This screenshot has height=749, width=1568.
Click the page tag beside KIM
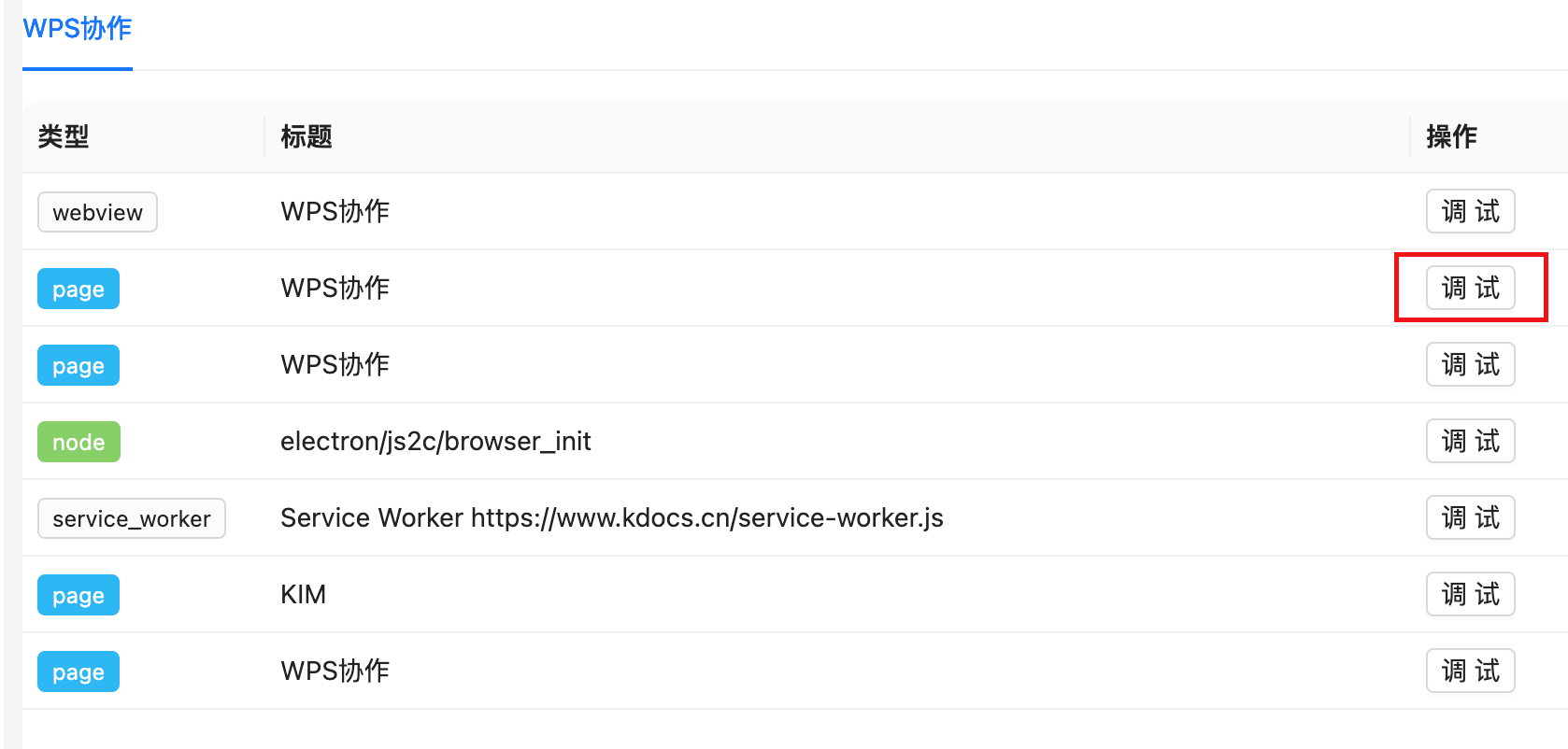click(78, 595)
